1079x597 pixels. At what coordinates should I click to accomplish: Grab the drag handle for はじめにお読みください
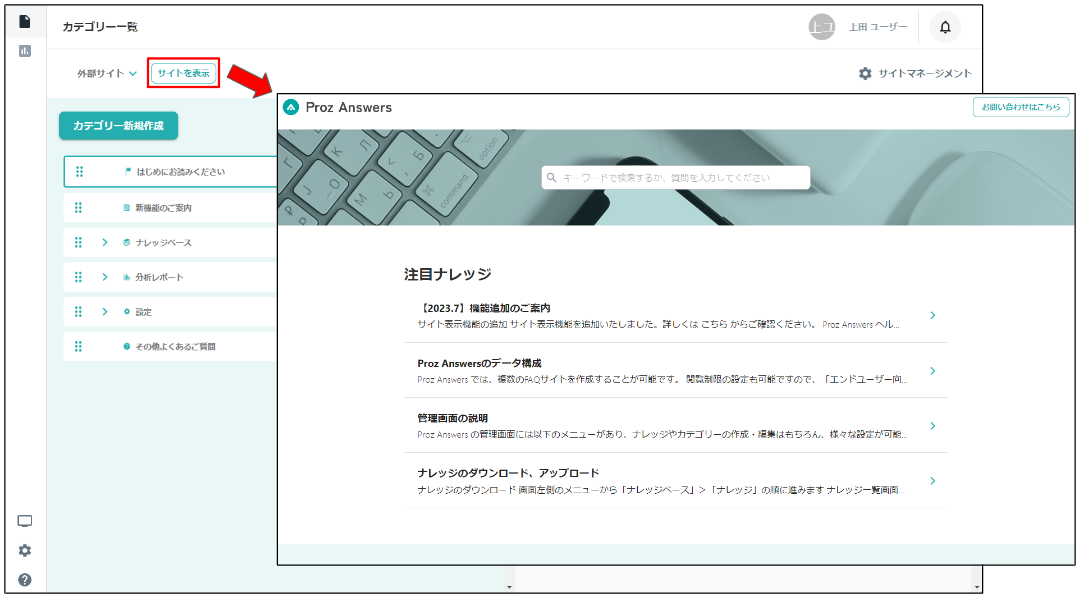[x=79, y=172]
